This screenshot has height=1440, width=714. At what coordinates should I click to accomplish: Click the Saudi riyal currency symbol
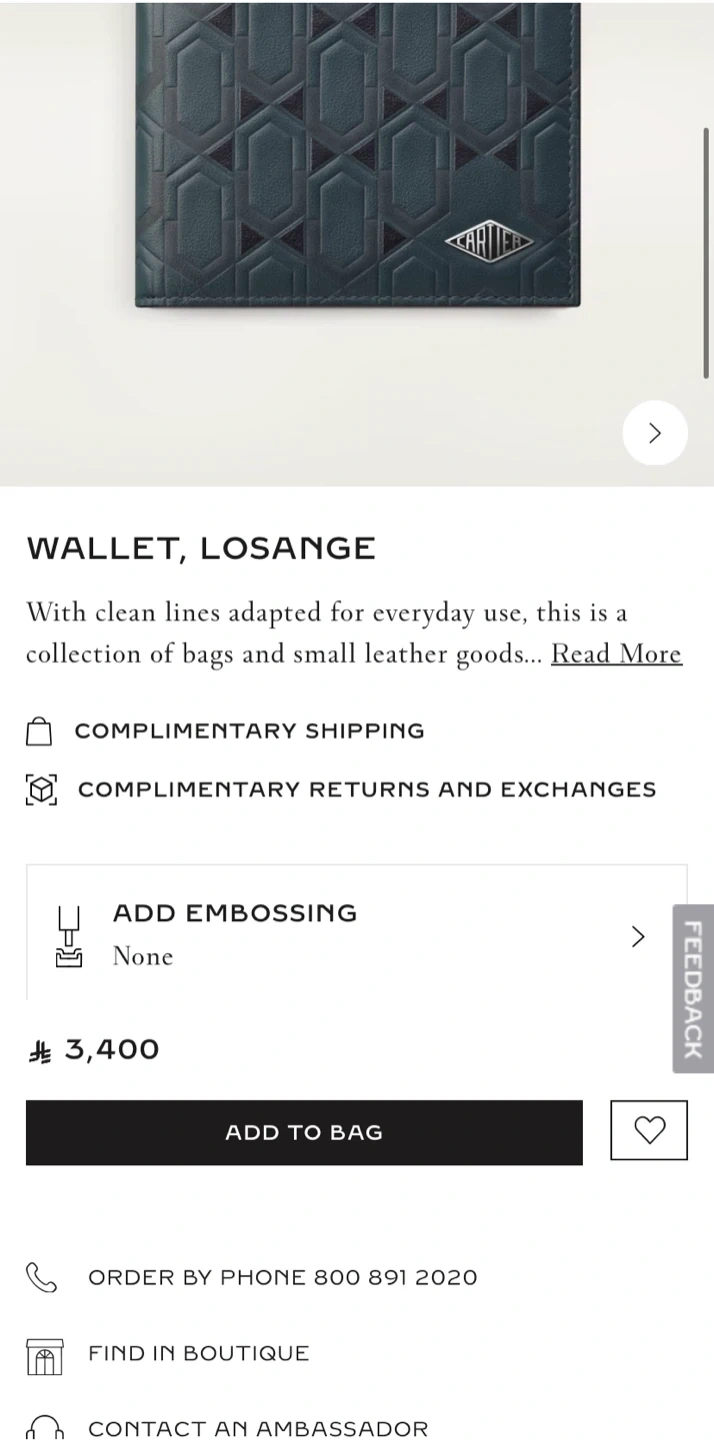pos(40,1051)
